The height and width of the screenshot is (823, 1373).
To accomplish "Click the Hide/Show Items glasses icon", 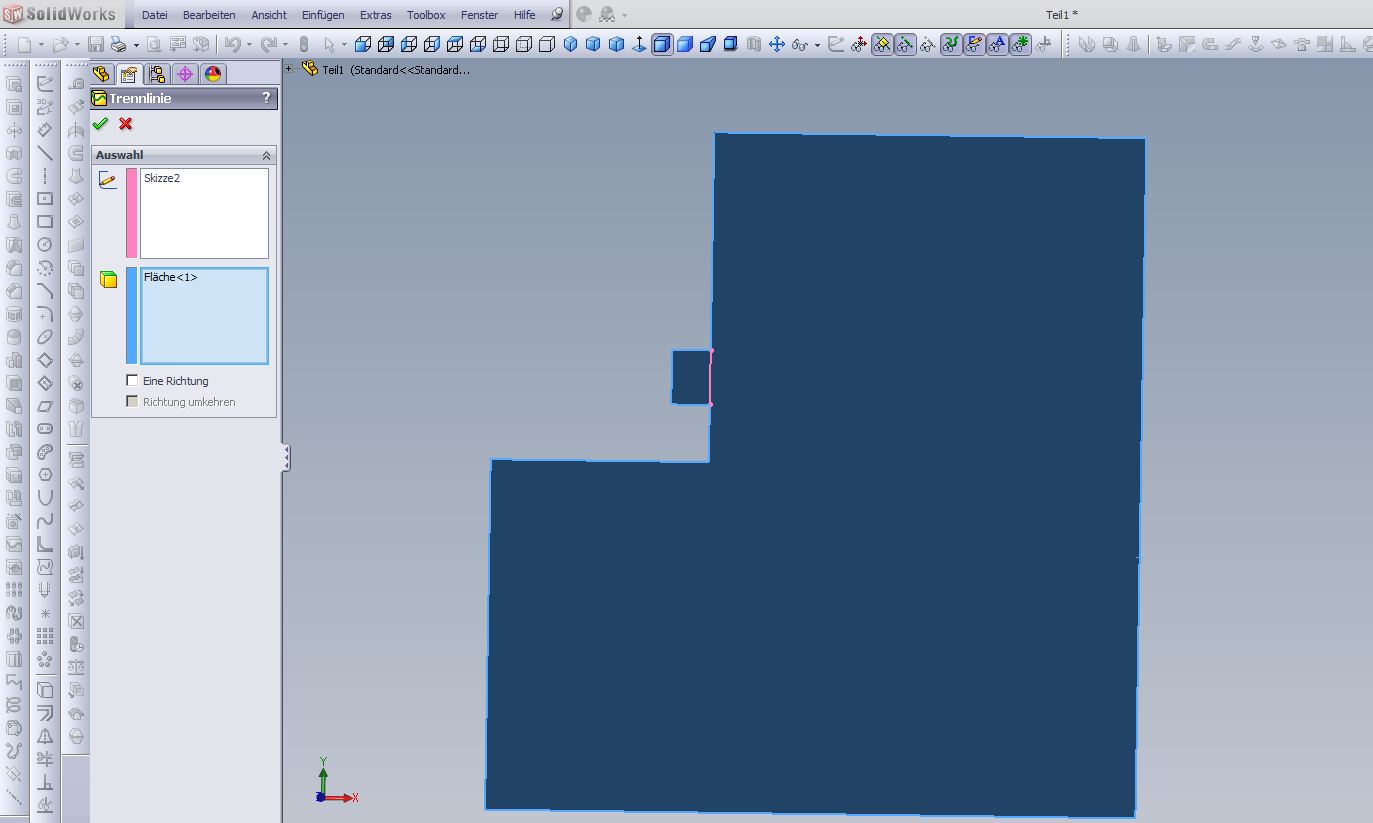I will pyautogui.click(x=800, y=44).
